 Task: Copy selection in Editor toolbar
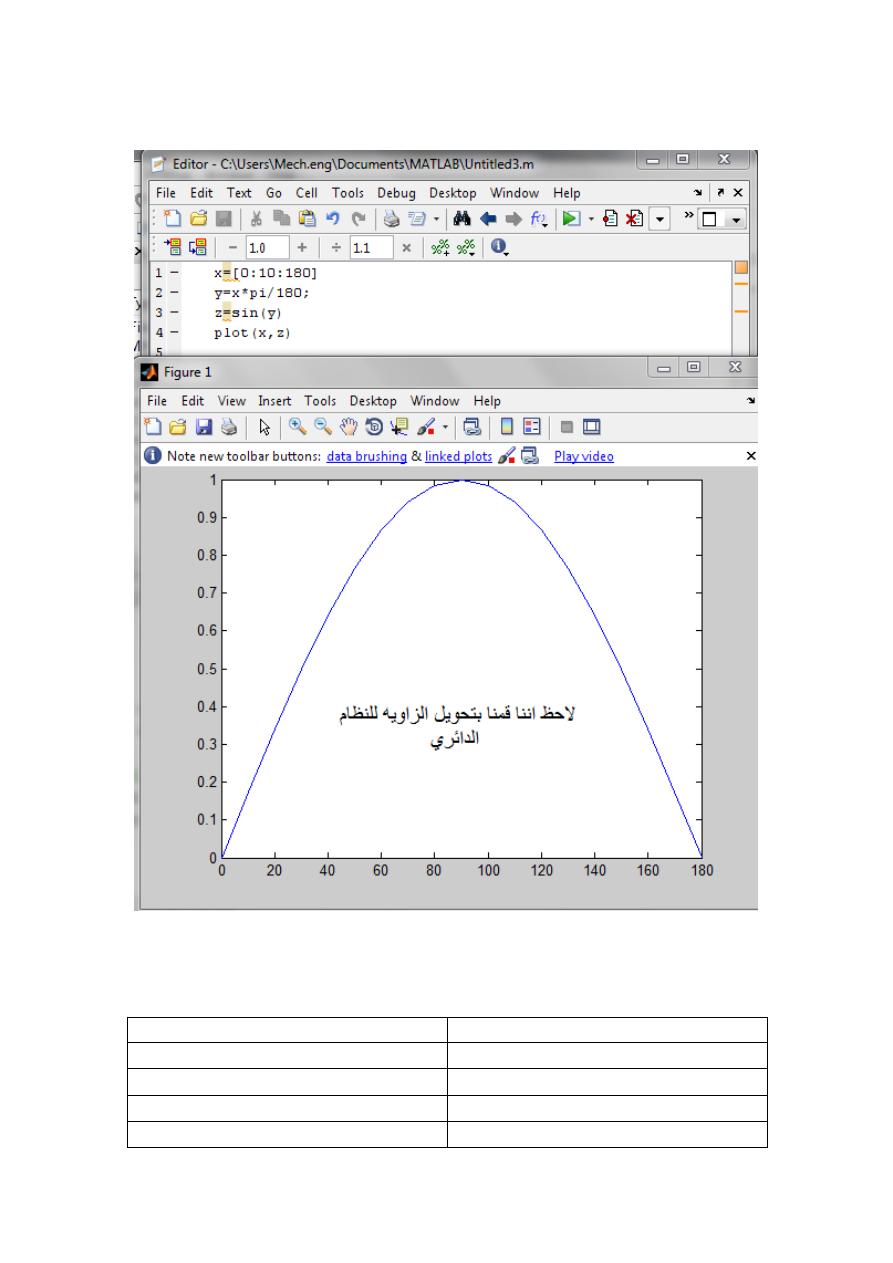tap(280, 218)
